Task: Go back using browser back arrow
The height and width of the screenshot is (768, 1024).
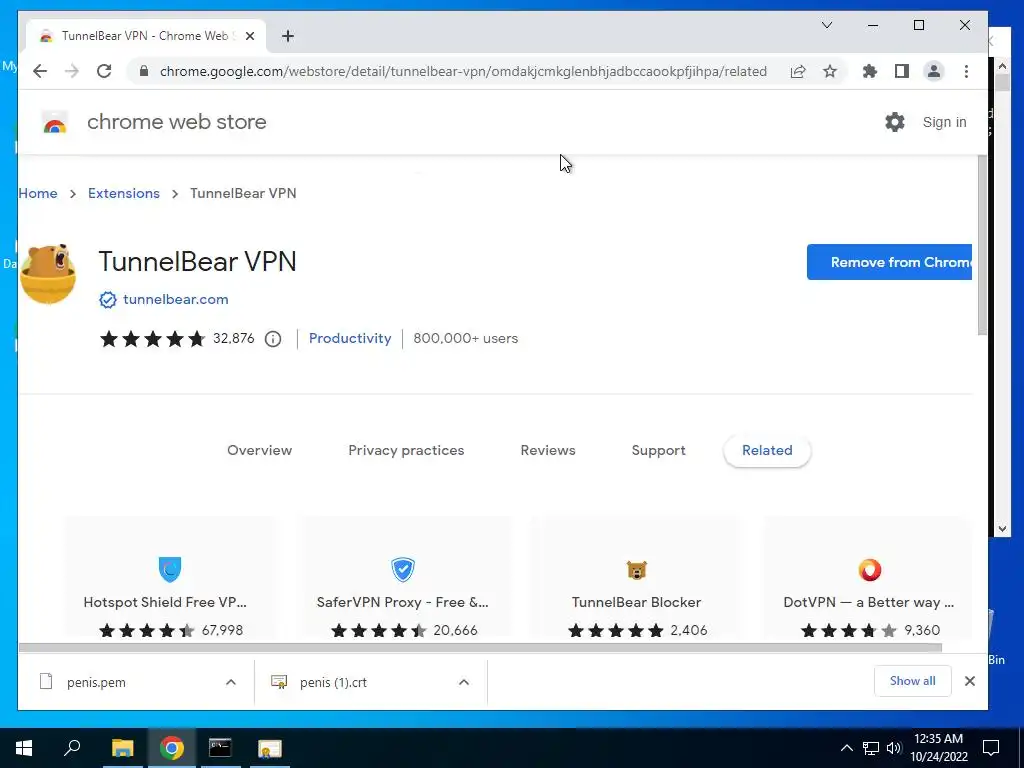Action: 40,71
